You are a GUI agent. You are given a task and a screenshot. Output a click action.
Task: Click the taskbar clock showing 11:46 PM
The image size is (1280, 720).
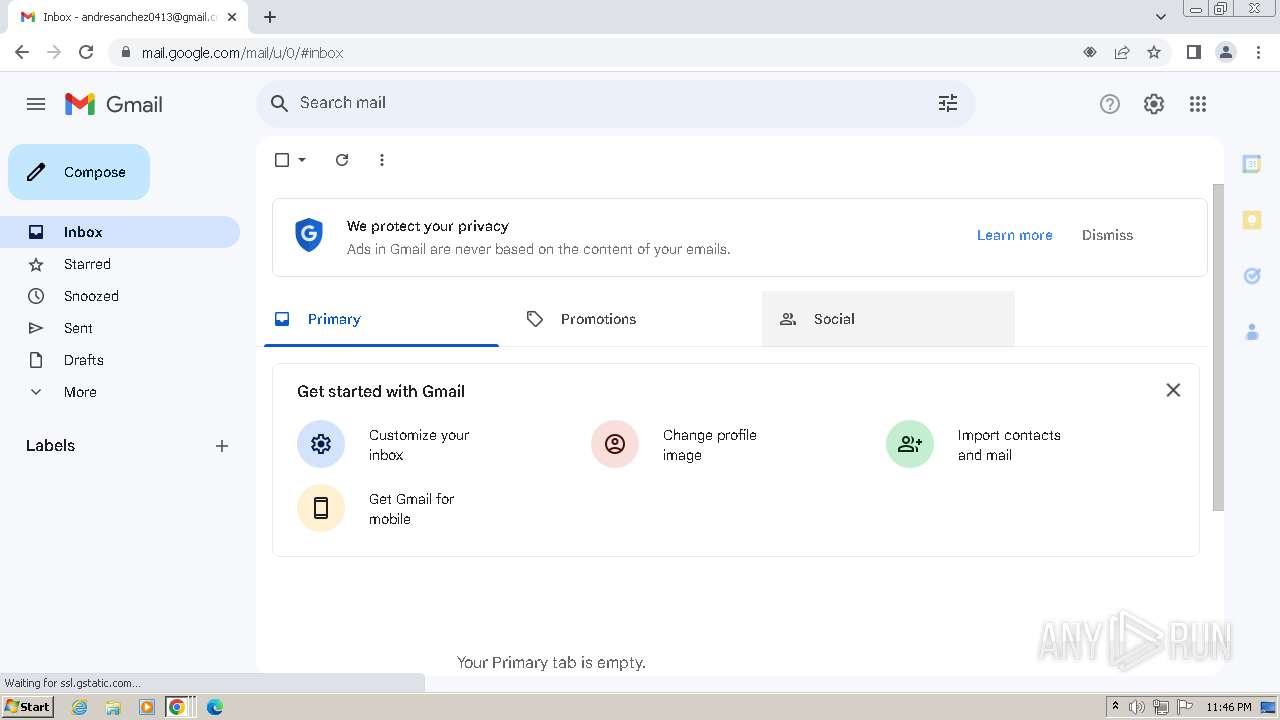tap(1229, 707)
